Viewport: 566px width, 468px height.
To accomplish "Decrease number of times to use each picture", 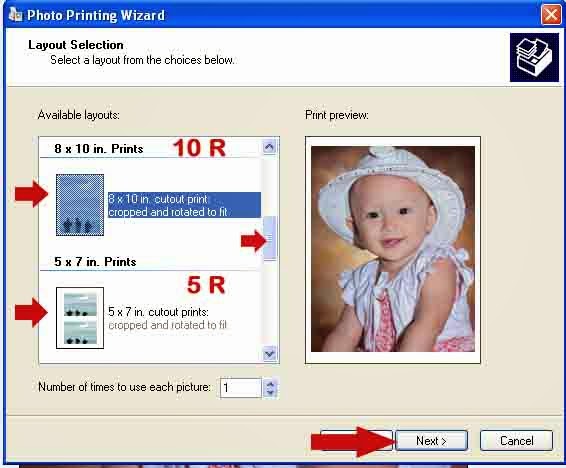I will 270,393.
